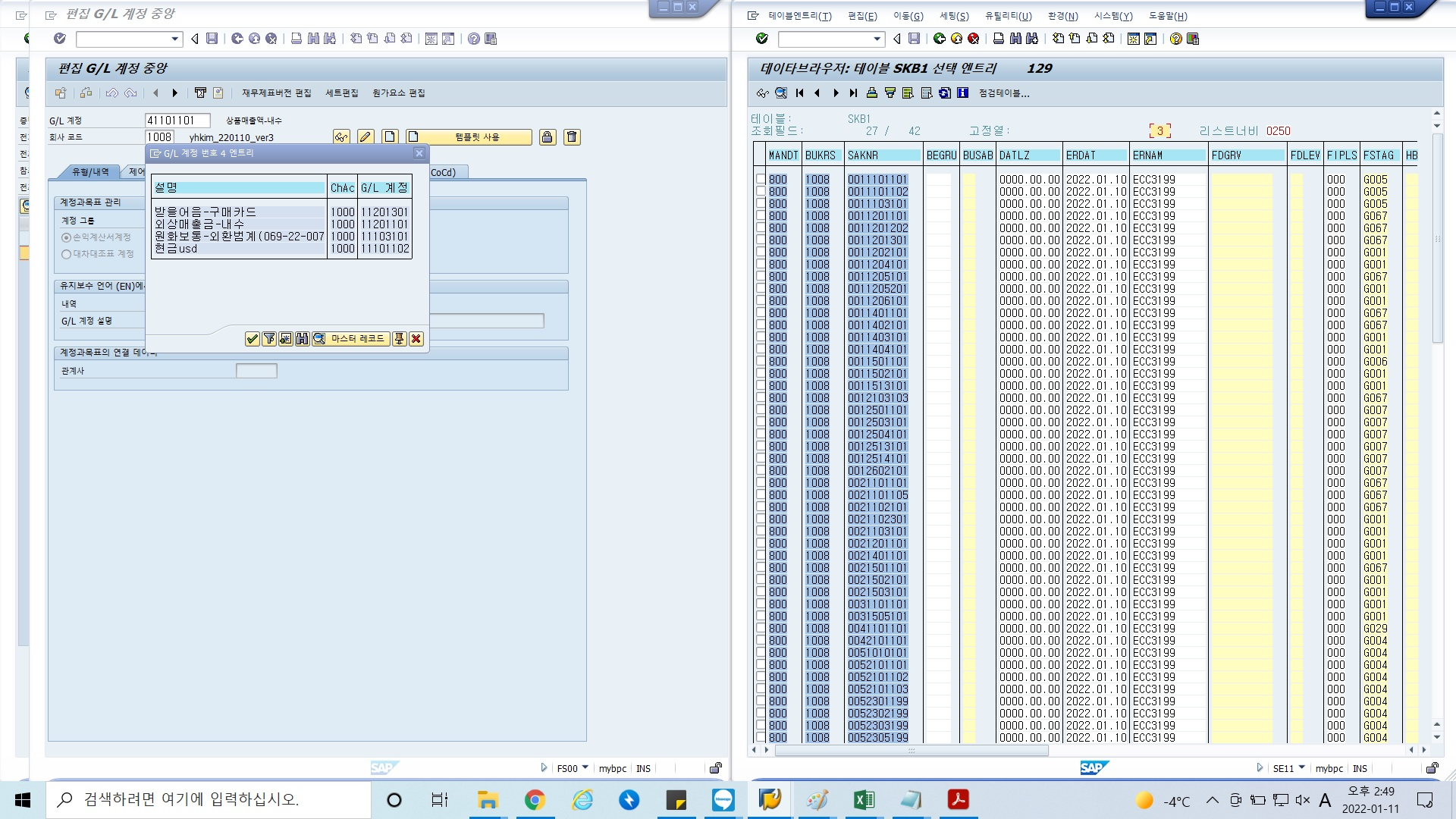1456x819 pixels.
Task: Open command field dropdown in G/L editor window
Action: (175, 39)
